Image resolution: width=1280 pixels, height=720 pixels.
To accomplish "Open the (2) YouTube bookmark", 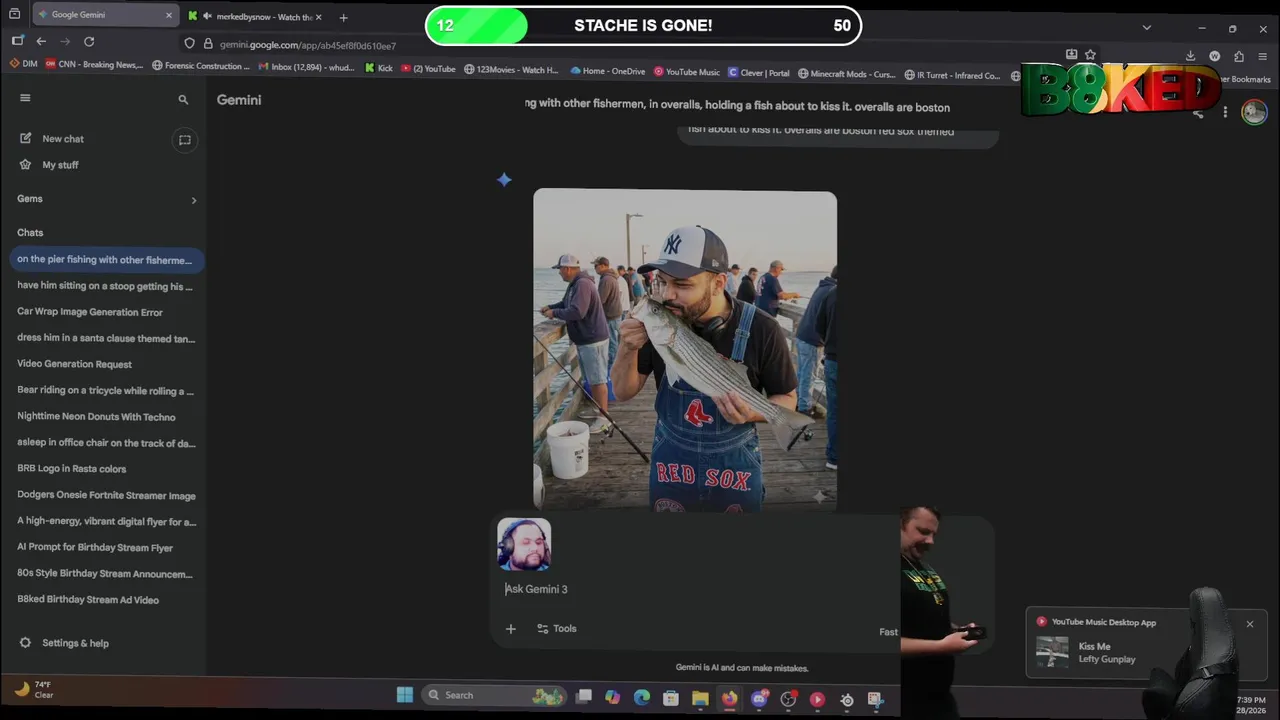I will coord(428,69).
